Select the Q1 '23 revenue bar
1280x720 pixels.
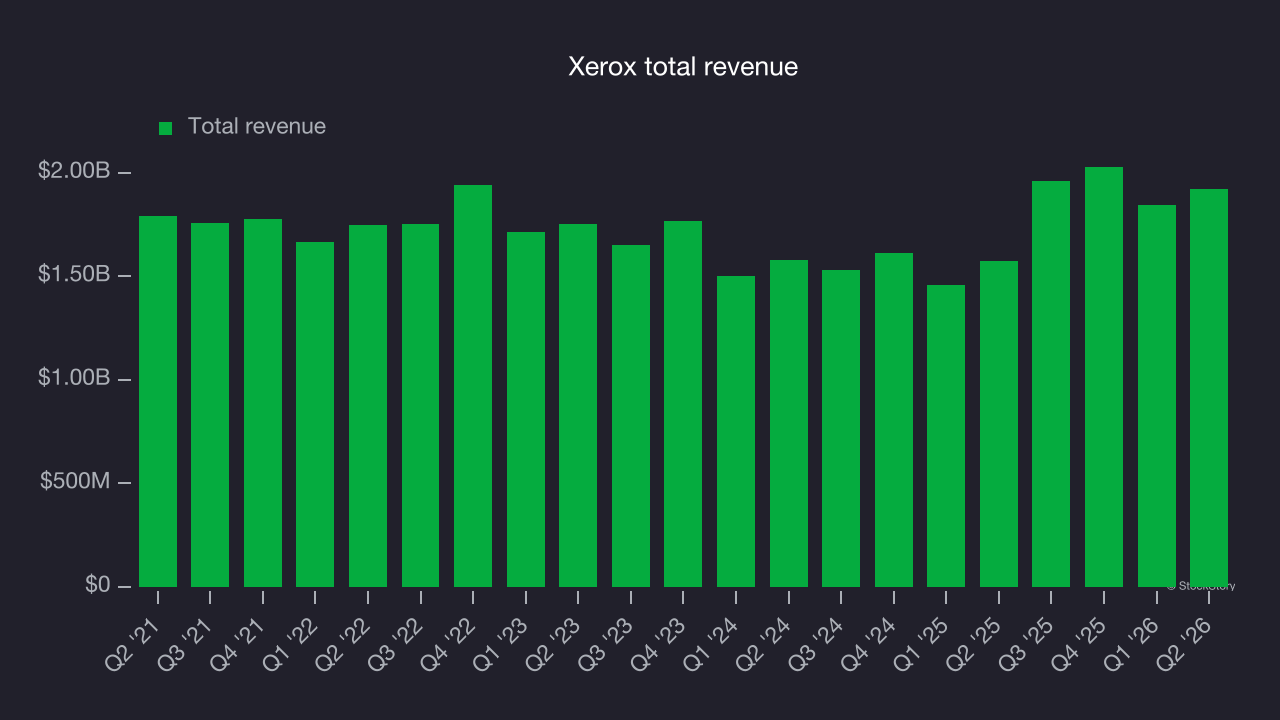click(526, 409)
